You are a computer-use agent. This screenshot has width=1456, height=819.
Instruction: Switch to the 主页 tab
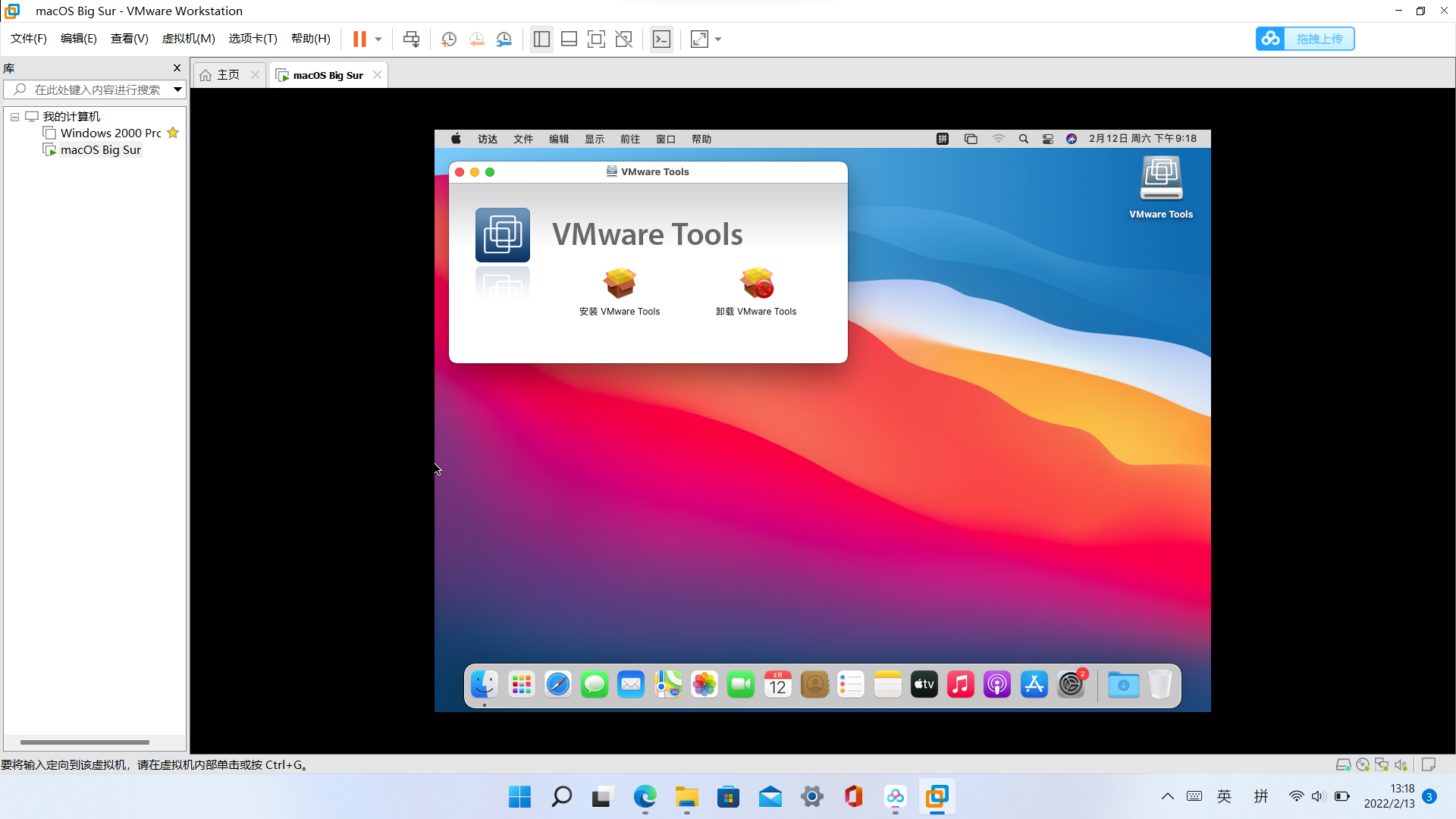click(227, 74)
